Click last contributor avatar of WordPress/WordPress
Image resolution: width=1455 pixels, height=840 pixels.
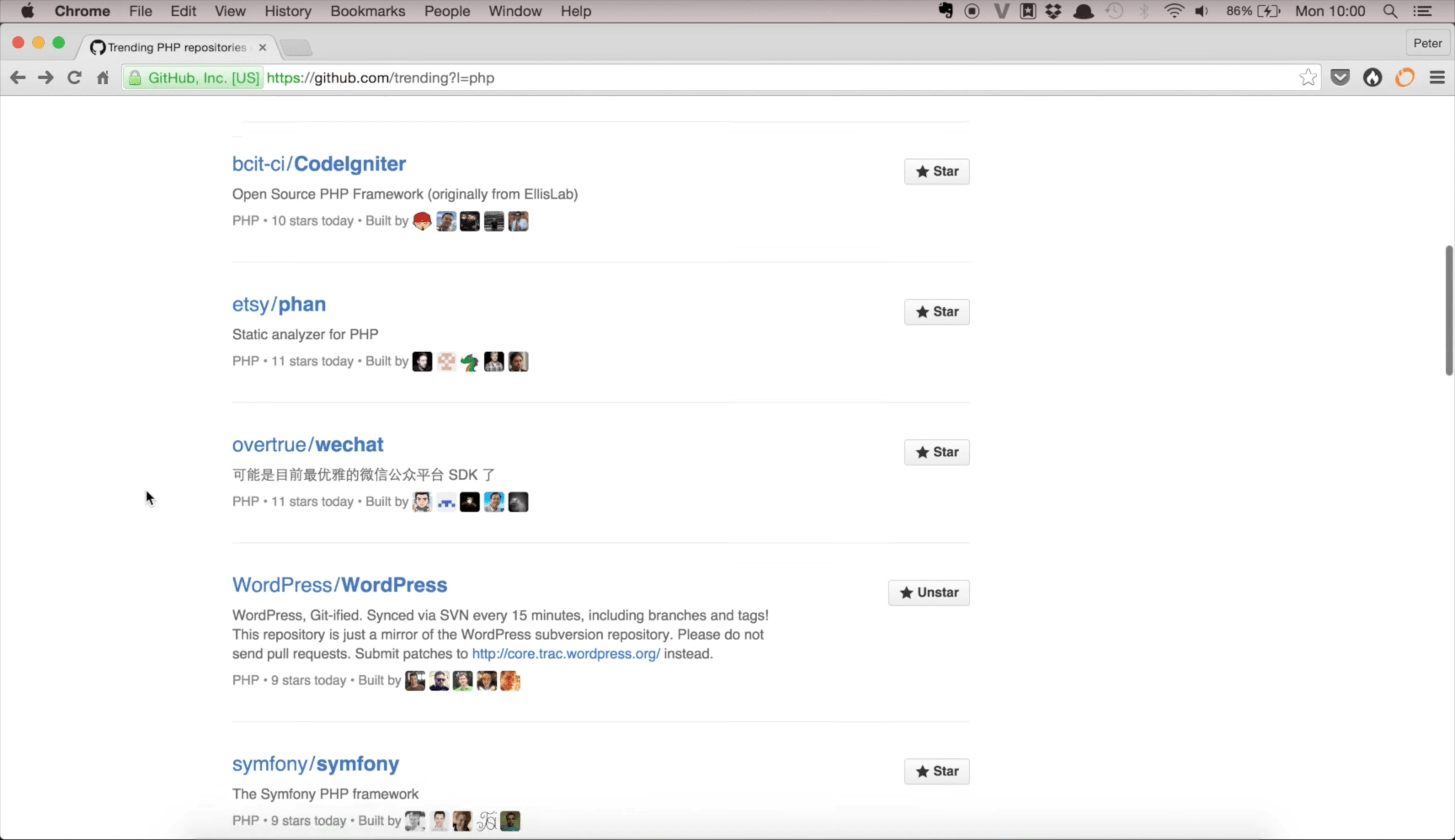click(x=510, y=681)
